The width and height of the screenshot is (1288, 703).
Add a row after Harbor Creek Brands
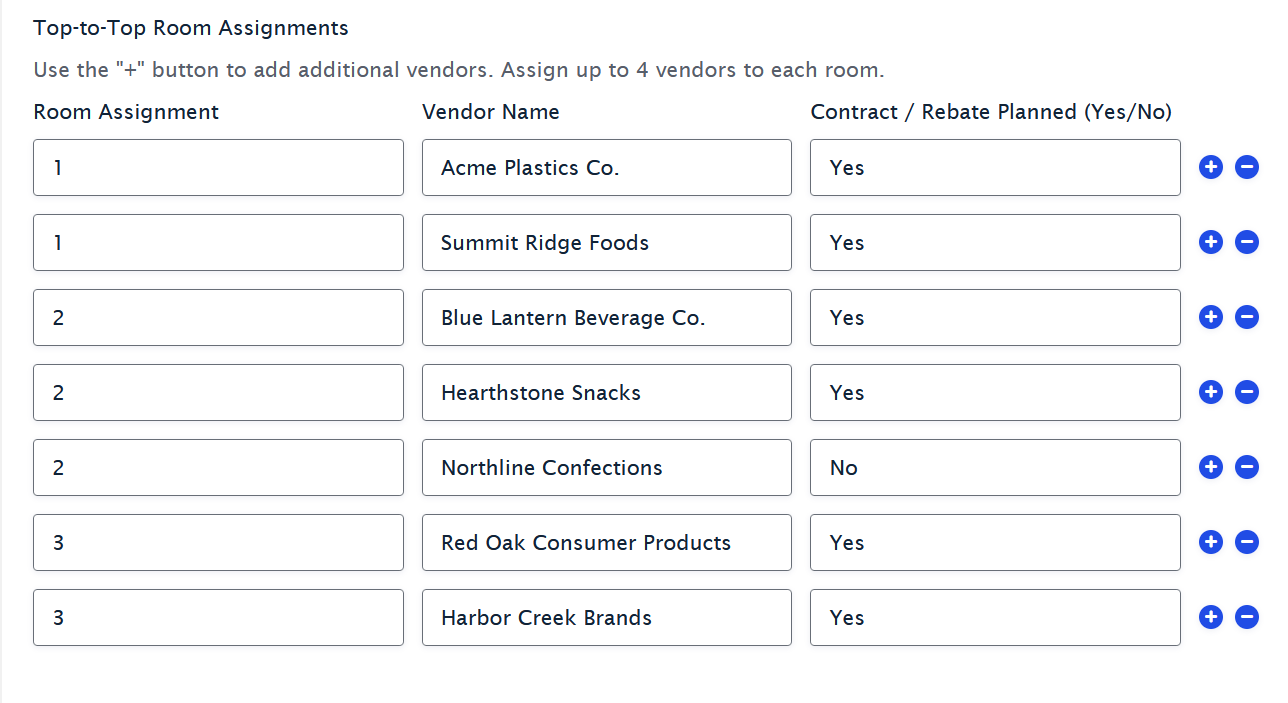pos(1211,617)
